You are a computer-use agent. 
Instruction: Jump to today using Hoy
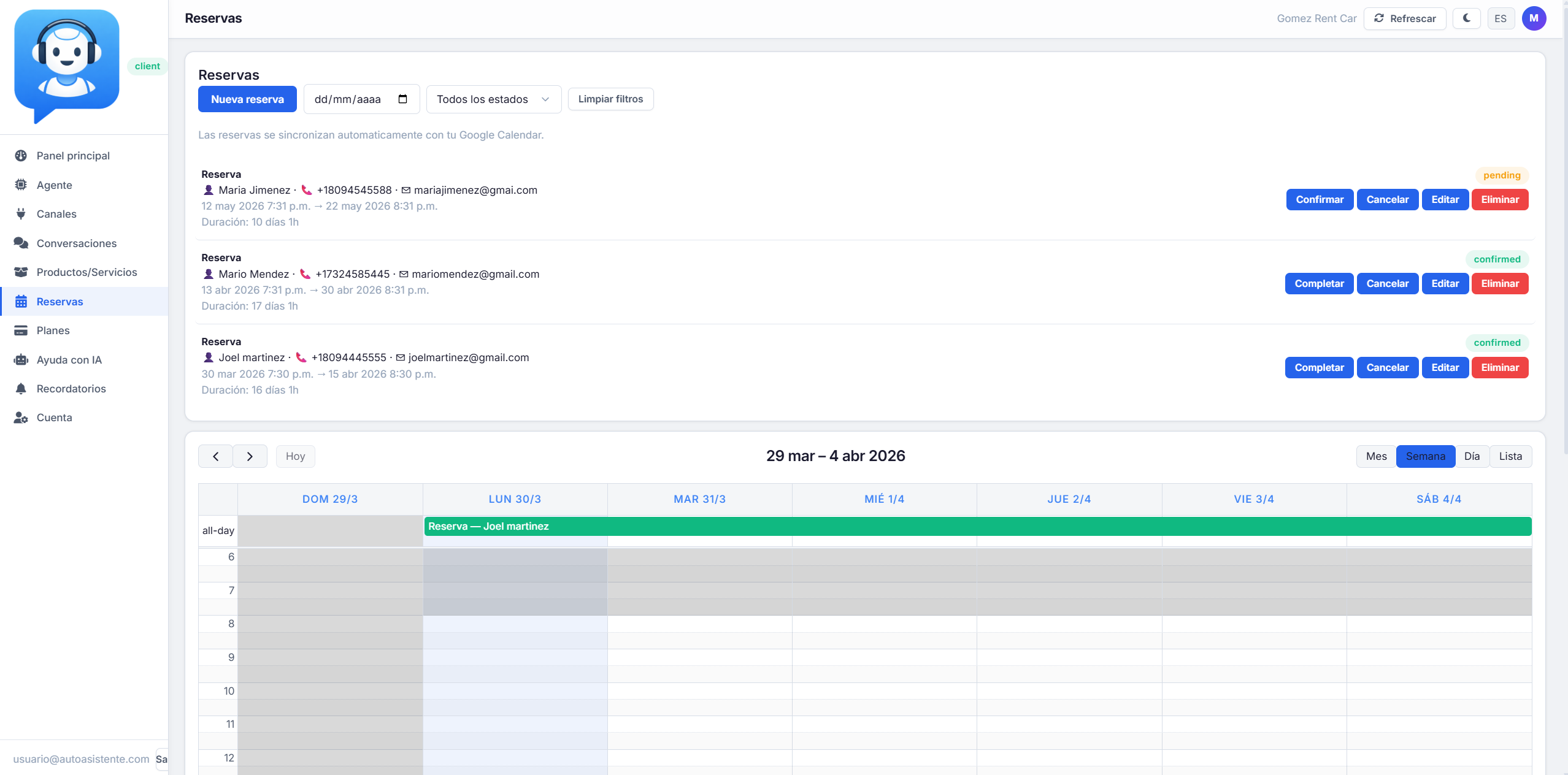click(x=295, y=456)
